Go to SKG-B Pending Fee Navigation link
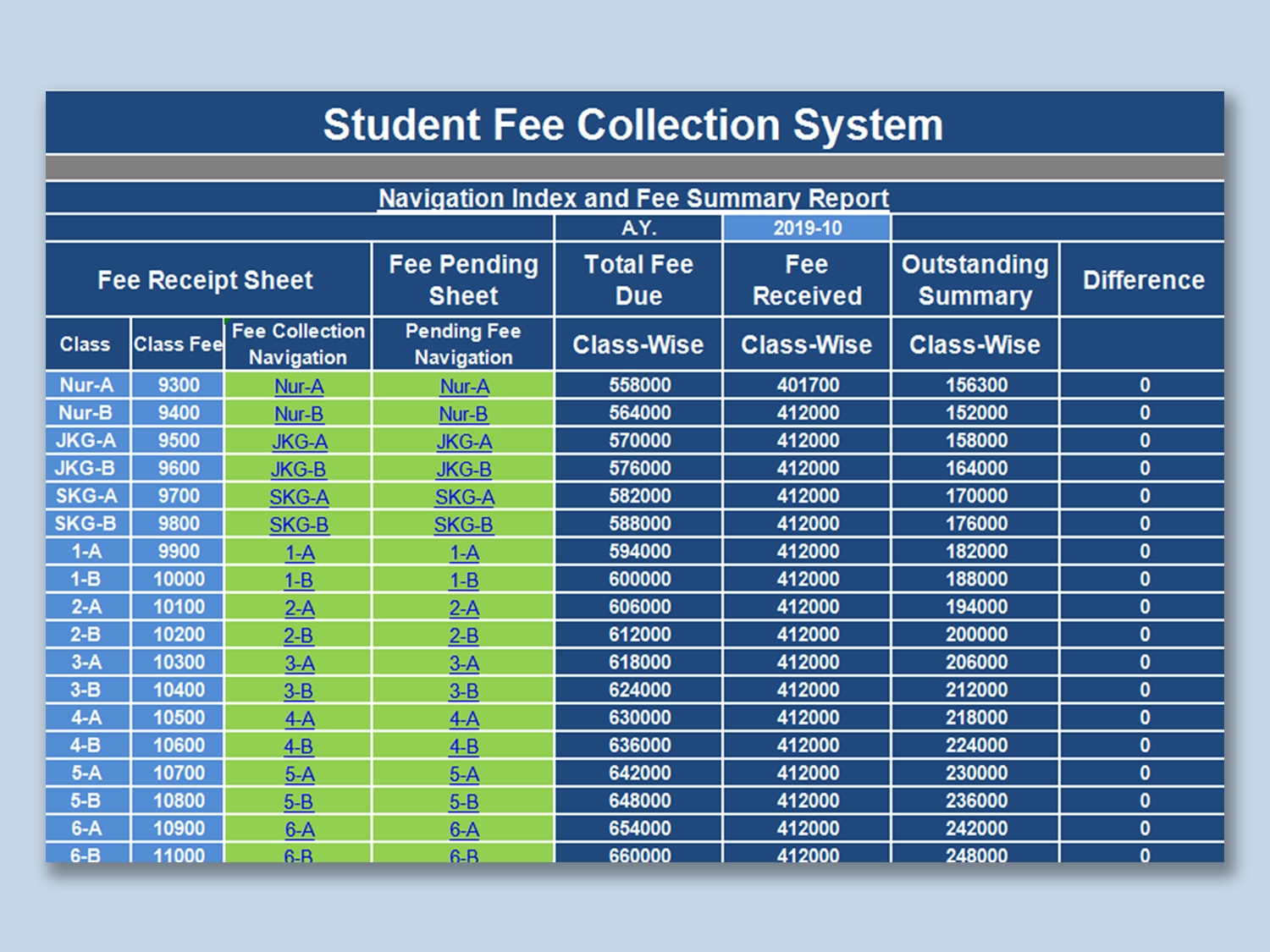 tap(463, 526)
